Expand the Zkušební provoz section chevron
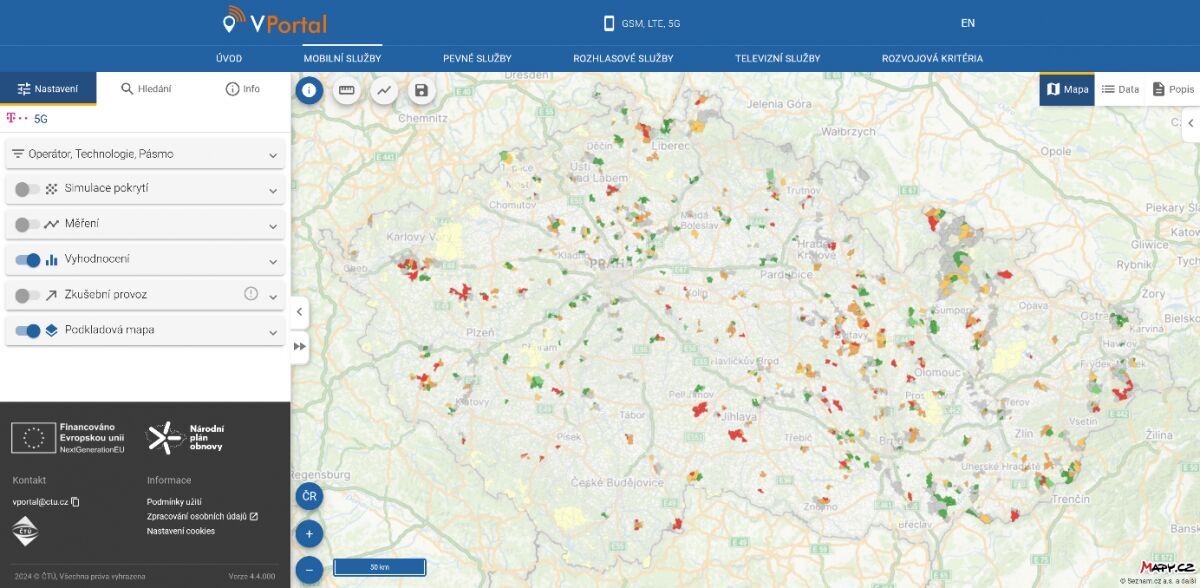This screenshot has width=1200, height=588. (x=273, y=296)
